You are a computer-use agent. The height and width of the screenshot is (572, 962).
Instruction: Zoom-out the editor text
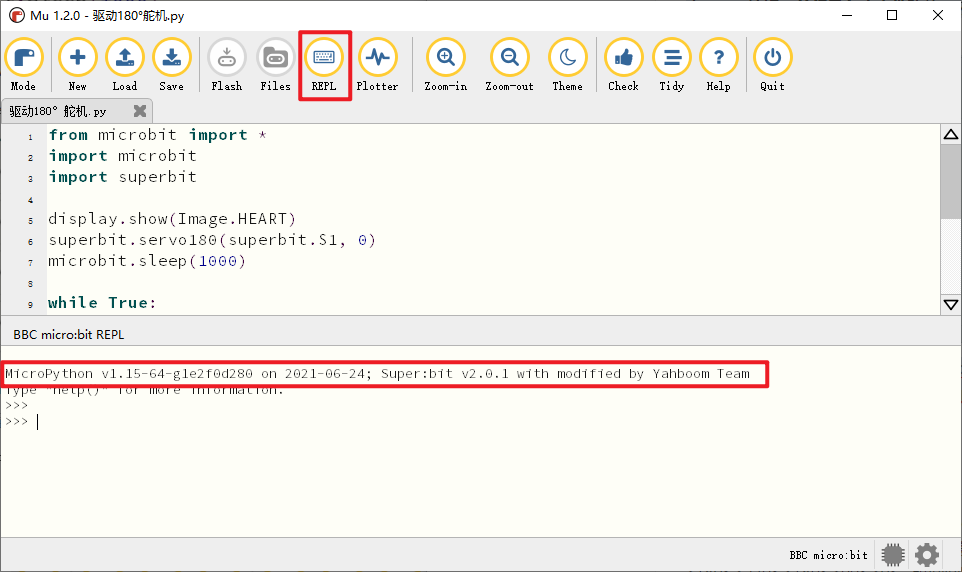point(509,65)
